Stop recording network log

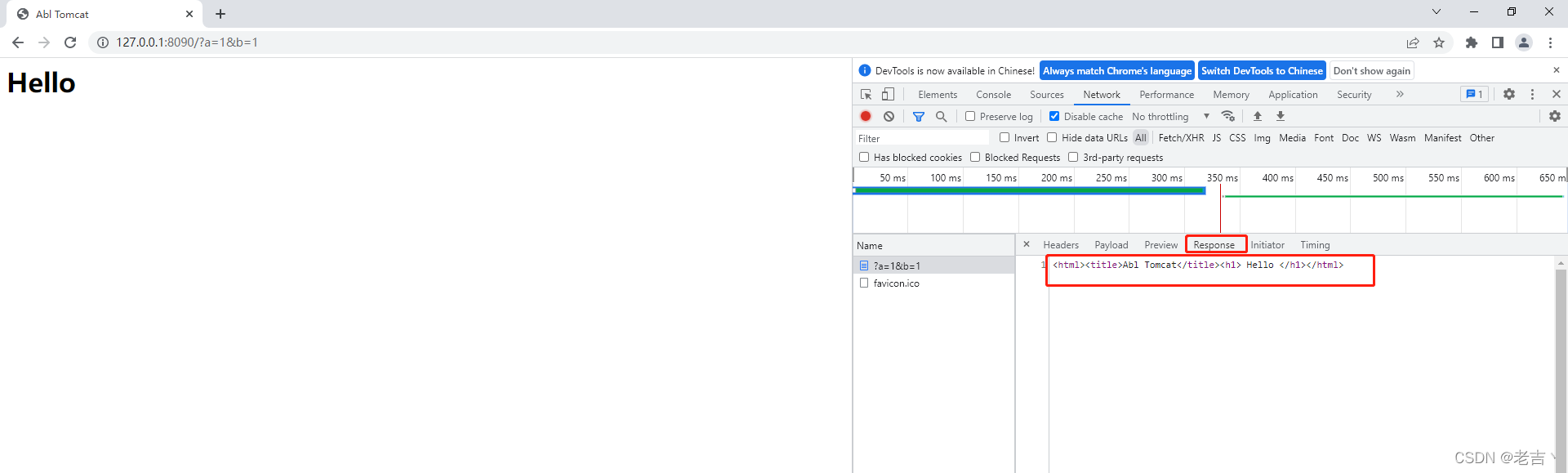[x=866, y=116]
